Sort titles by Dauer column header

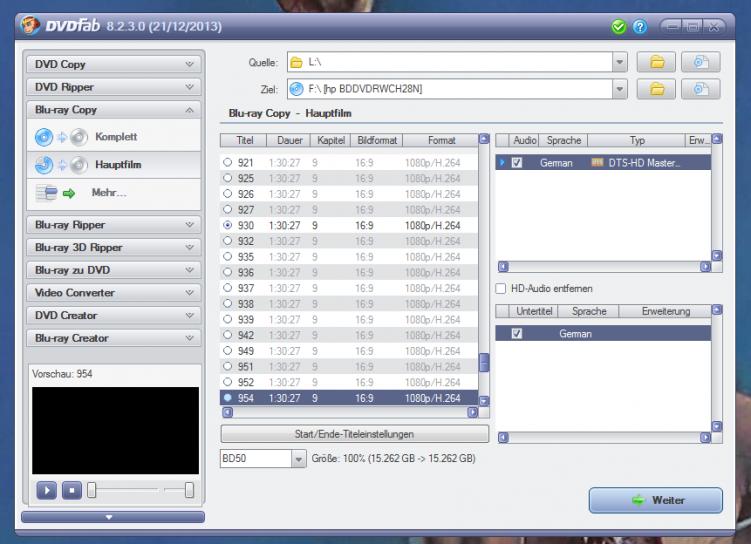290,140
